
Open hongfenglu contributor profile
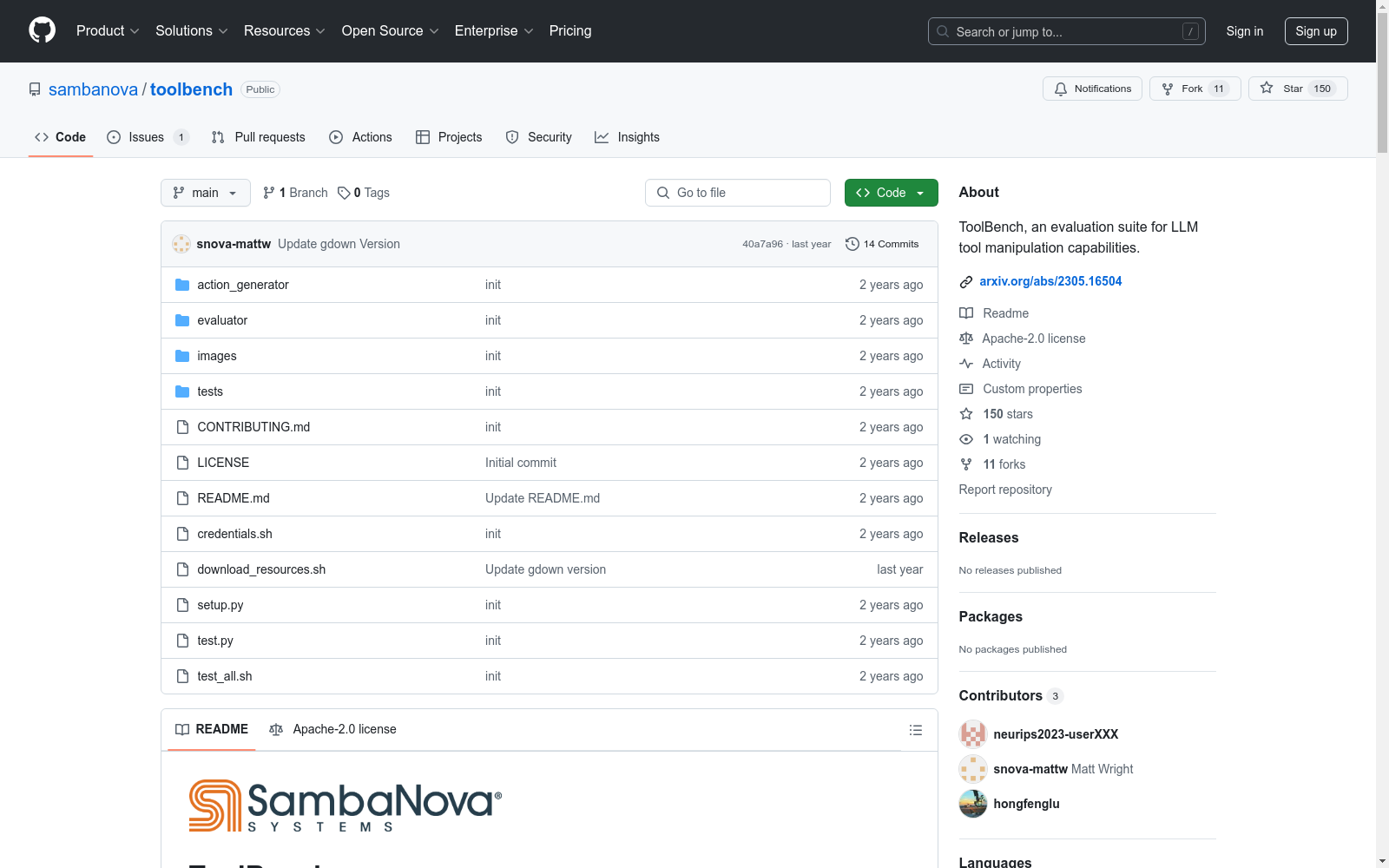pos(1026,804)
